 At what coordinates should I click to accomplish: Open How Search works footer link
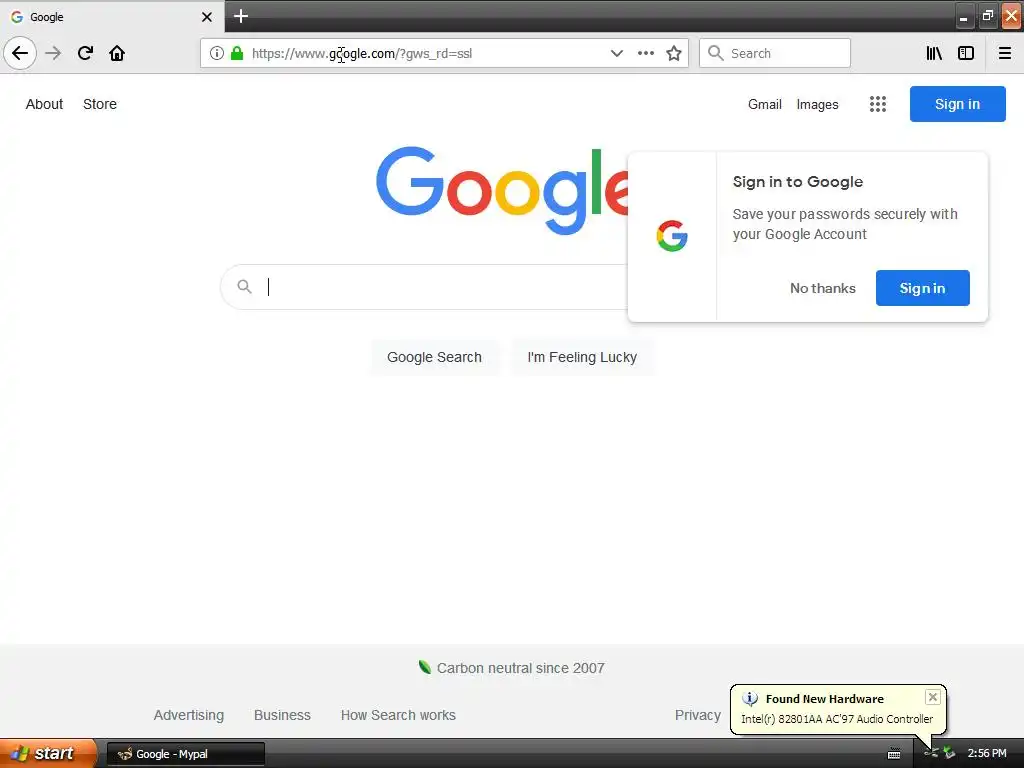[x=398, y=715]
